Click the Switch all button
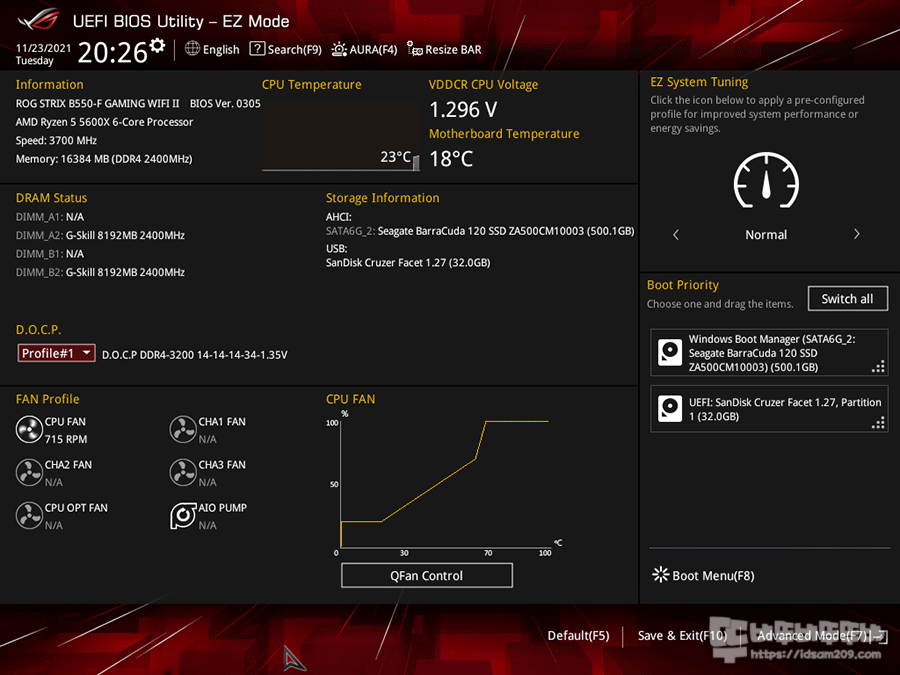This screenshot has width=900, height=675. point(847,298)
